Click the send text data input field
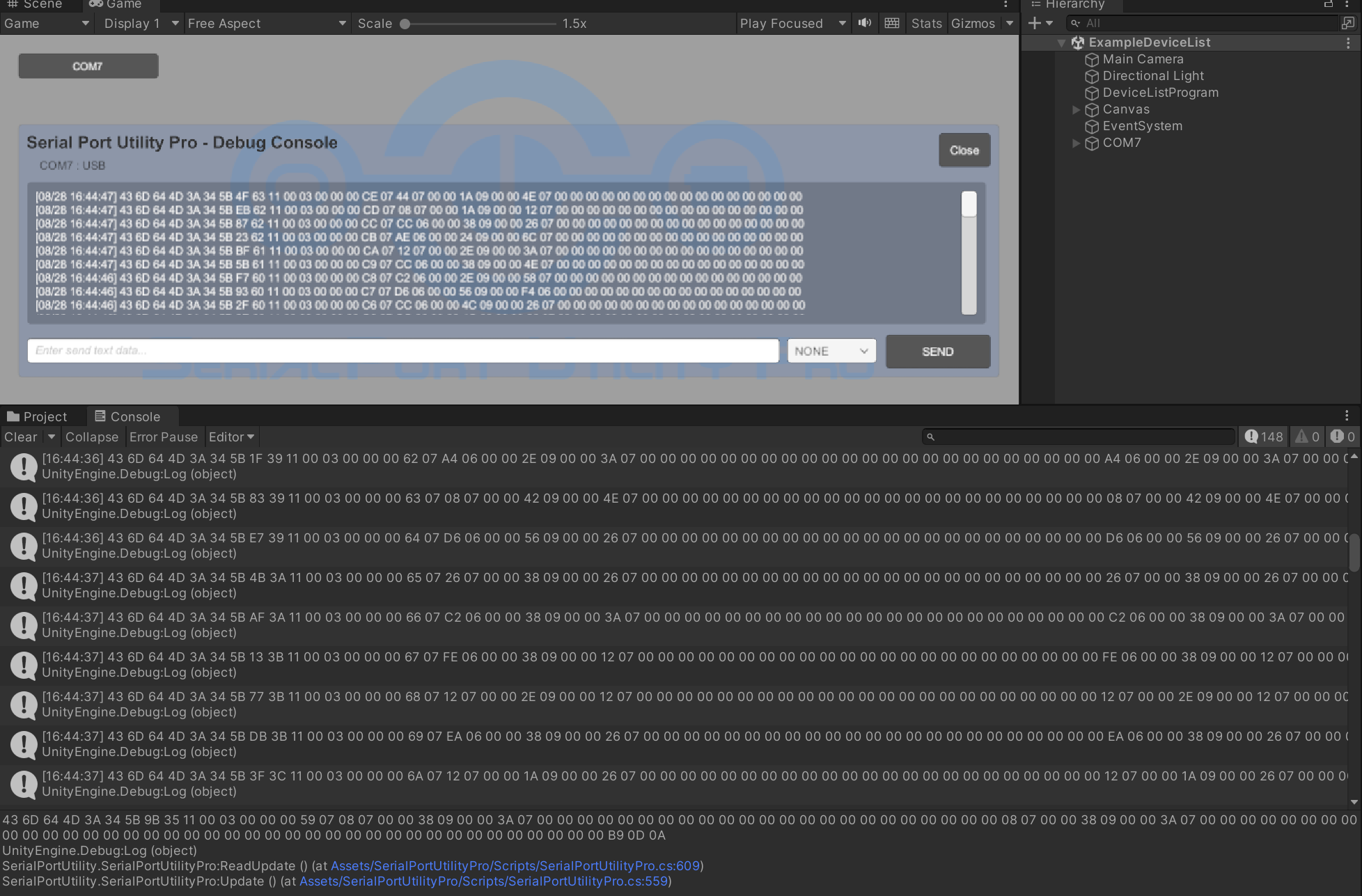This screenshot has height=896, width=1362. point(403,351)
